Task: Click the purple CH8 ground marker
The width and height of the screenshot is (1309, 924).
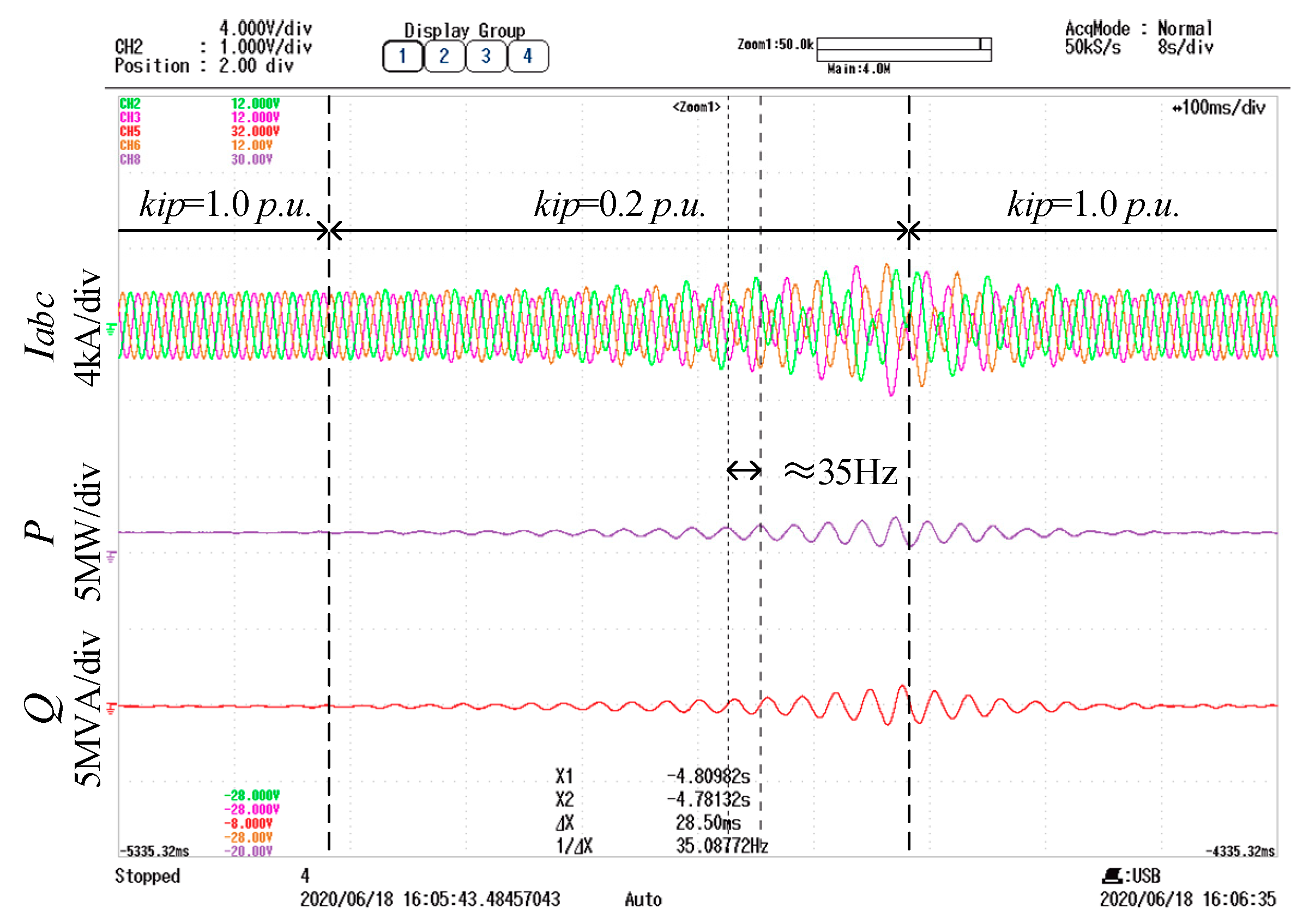Action: tap(111, 557)
